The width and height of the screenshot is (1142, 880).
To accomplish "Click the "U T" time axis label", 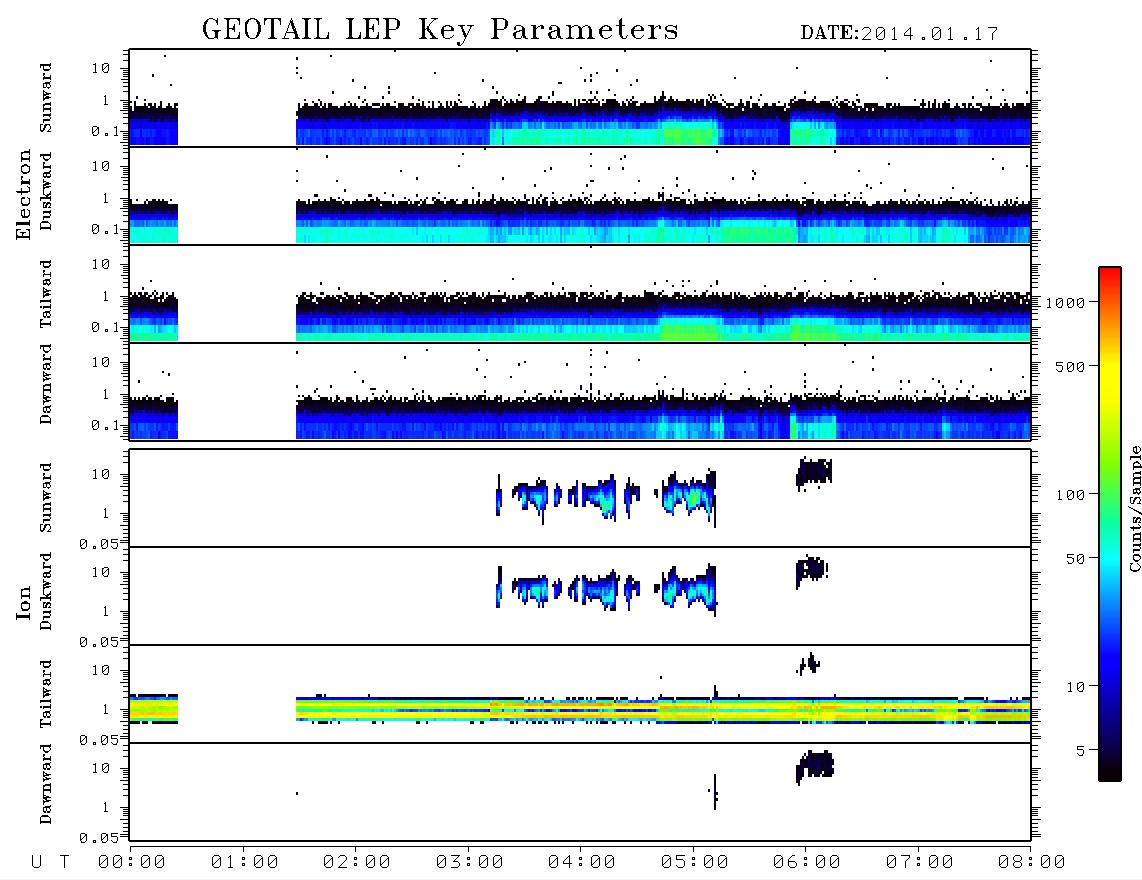I will (x=50, y=863).
